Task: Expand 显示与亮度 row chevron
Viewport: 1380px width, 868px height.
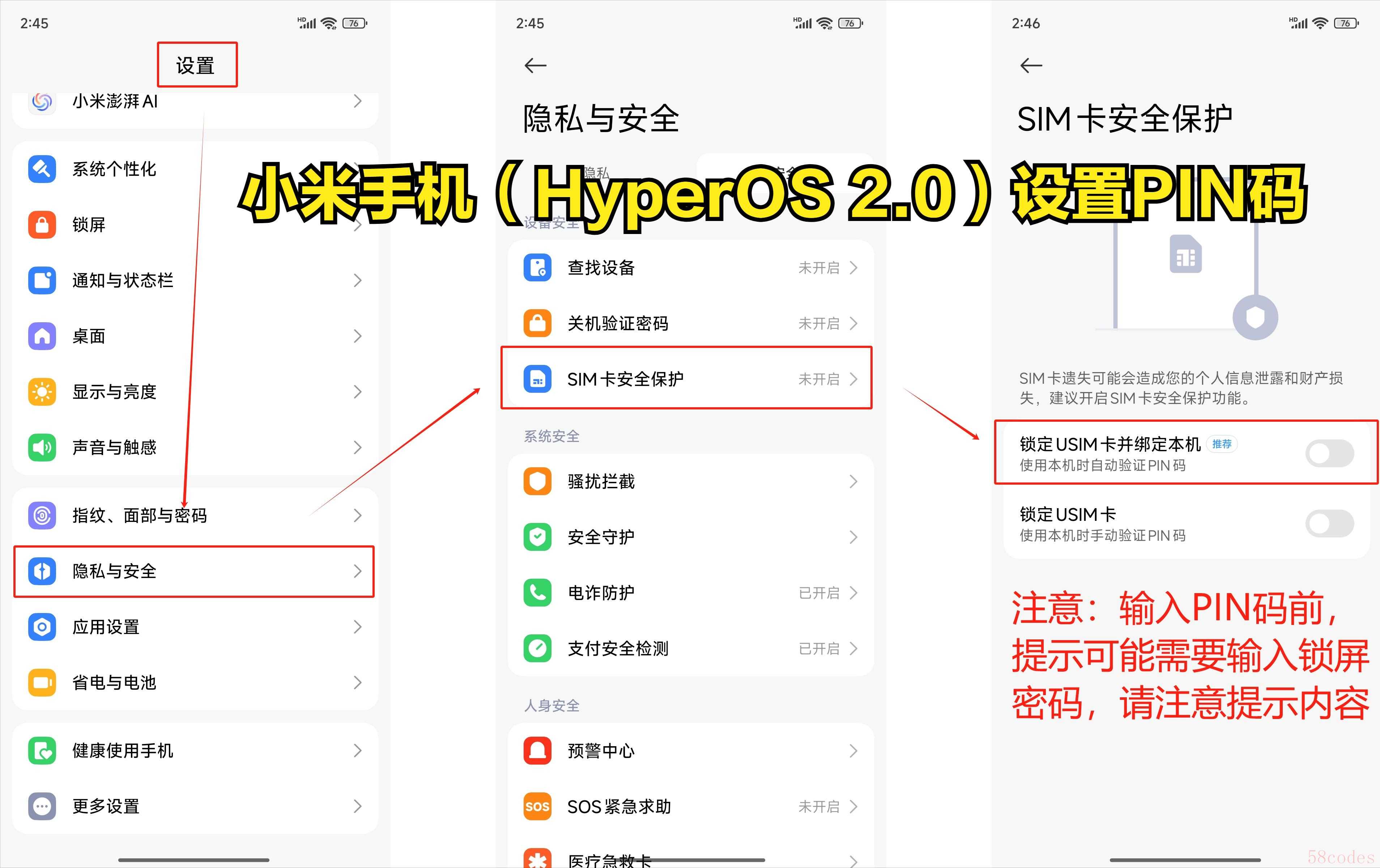Action: click(x=358, y=392)
